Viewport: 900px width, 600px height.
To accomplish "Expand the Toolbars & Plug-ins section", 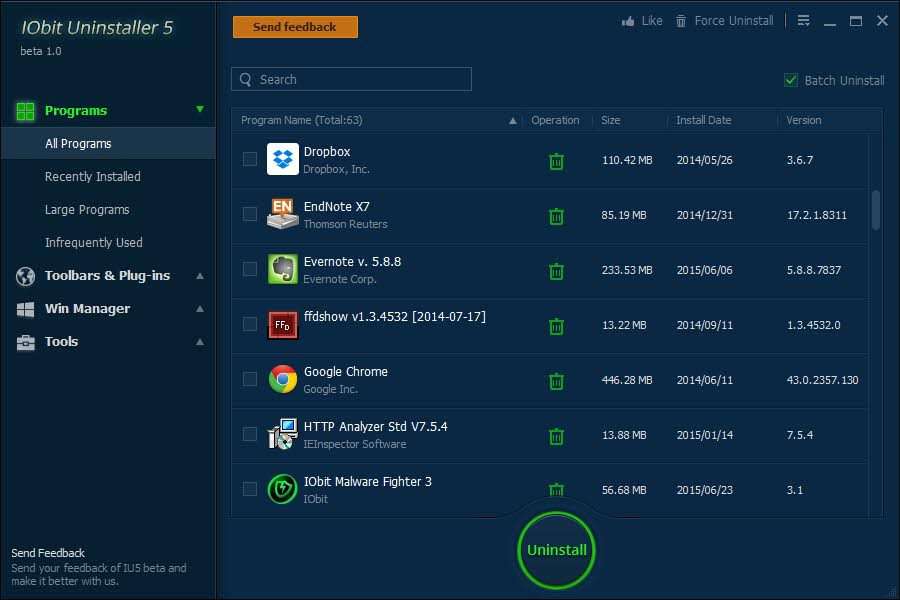I will (x=200, y=276).
